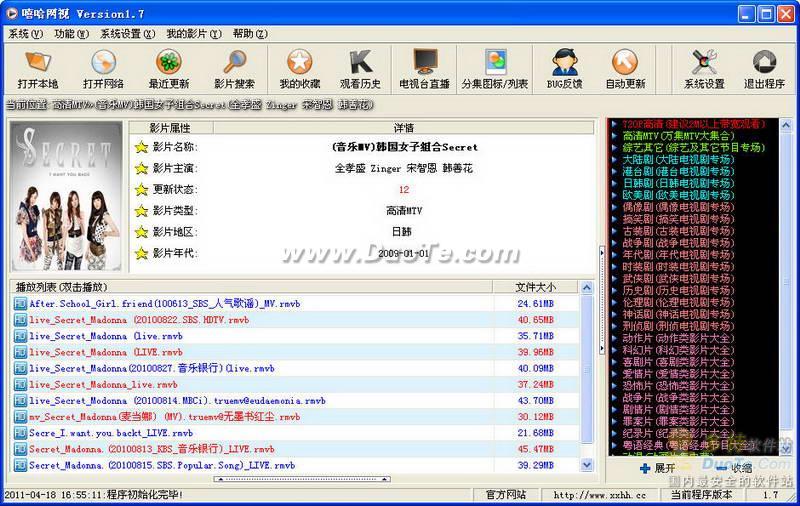The image size is (800, 506).
Task: Click file icon of After.School_Girl.friend row
Action: click(20, 304)
